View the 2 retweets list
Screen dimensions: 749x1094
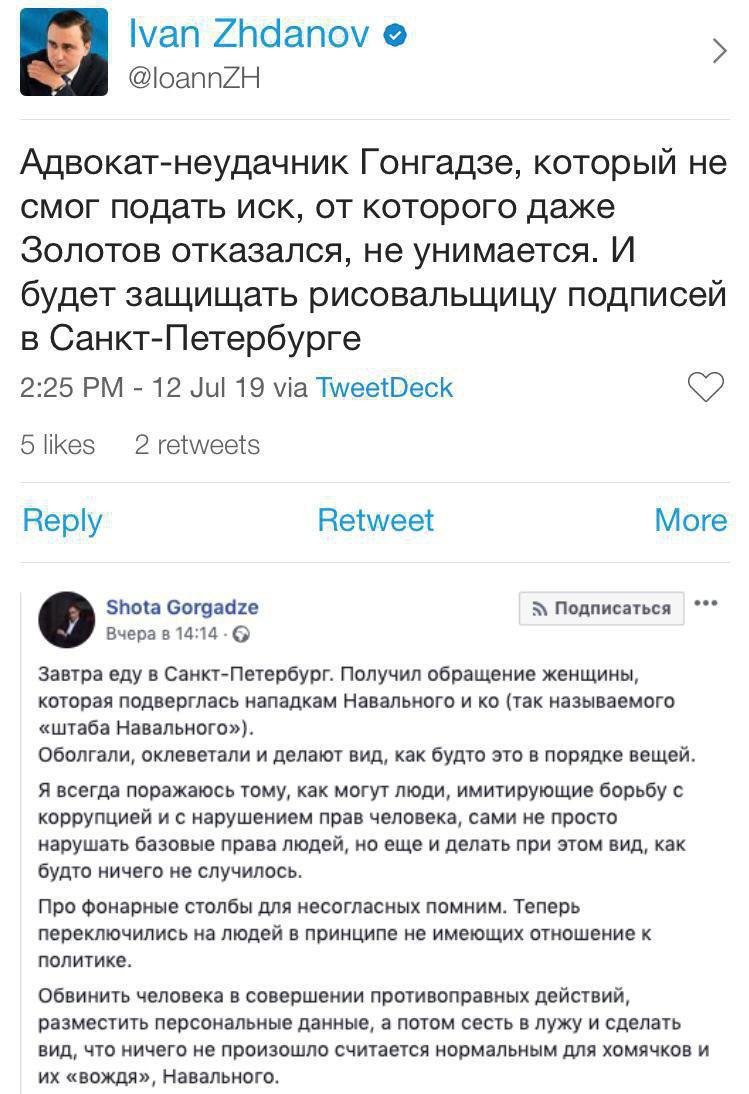197,445
